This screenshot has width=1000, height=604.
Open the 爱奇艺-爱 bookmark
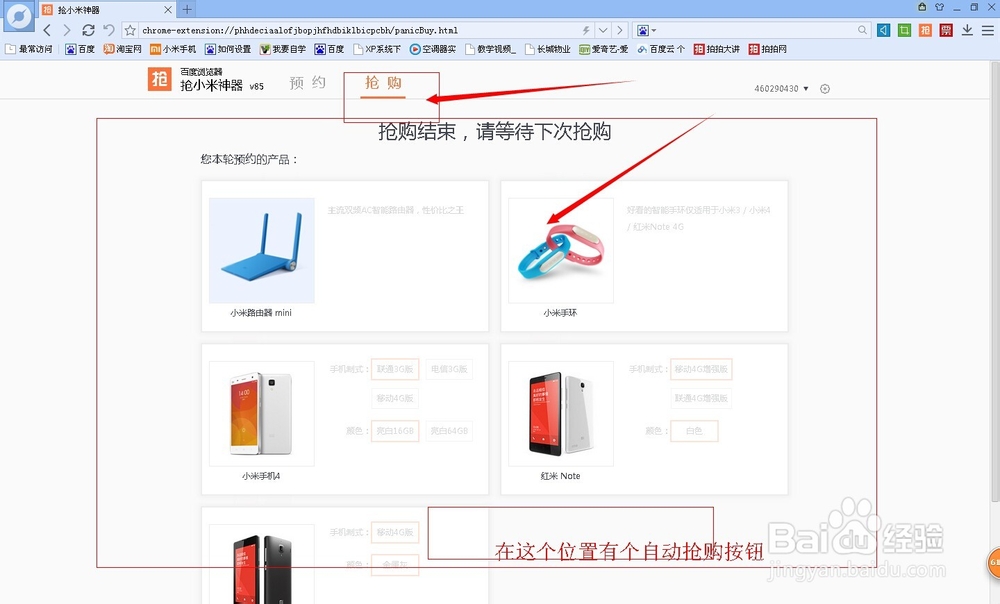click(x=603, y=49)
